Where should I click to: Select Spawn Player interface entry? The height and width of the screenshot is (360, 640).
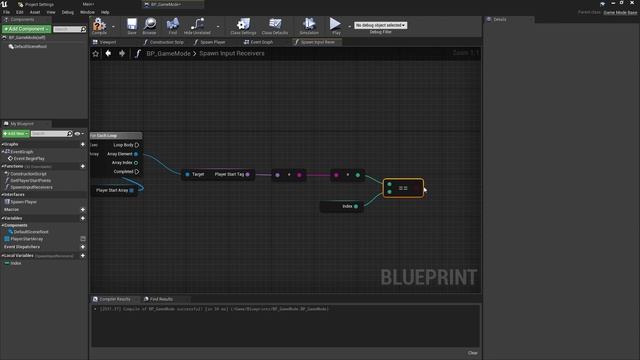[x=24, y=202]
